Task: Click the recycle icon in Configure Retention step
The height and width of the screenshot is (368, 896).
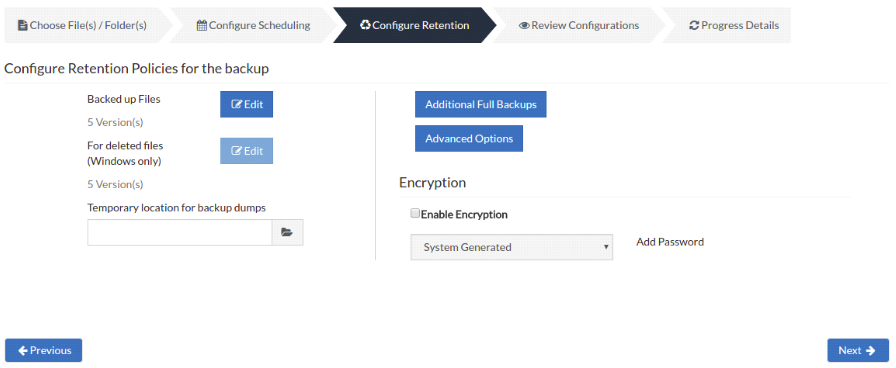Action: (x=365, y=25)
